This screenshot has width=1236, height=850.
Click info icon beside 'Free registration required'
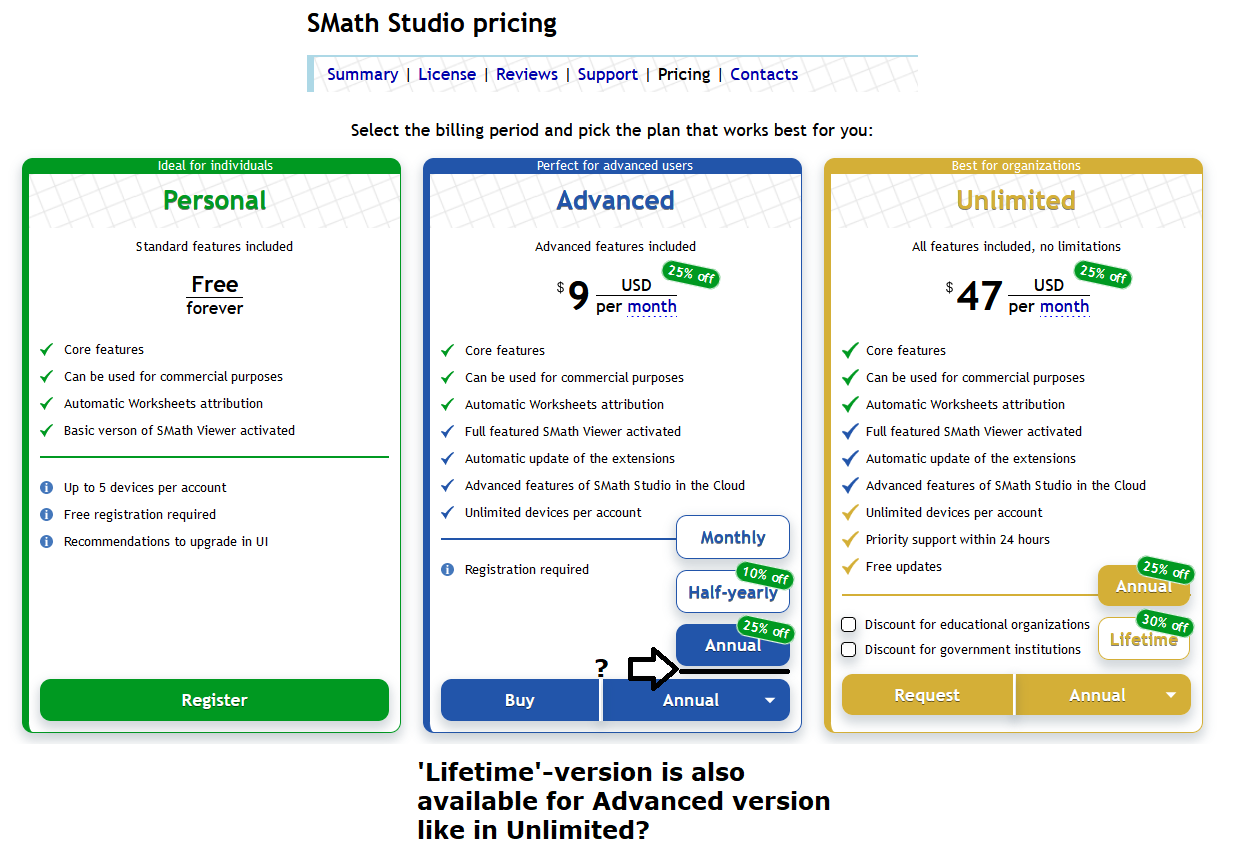coord(46,515)
